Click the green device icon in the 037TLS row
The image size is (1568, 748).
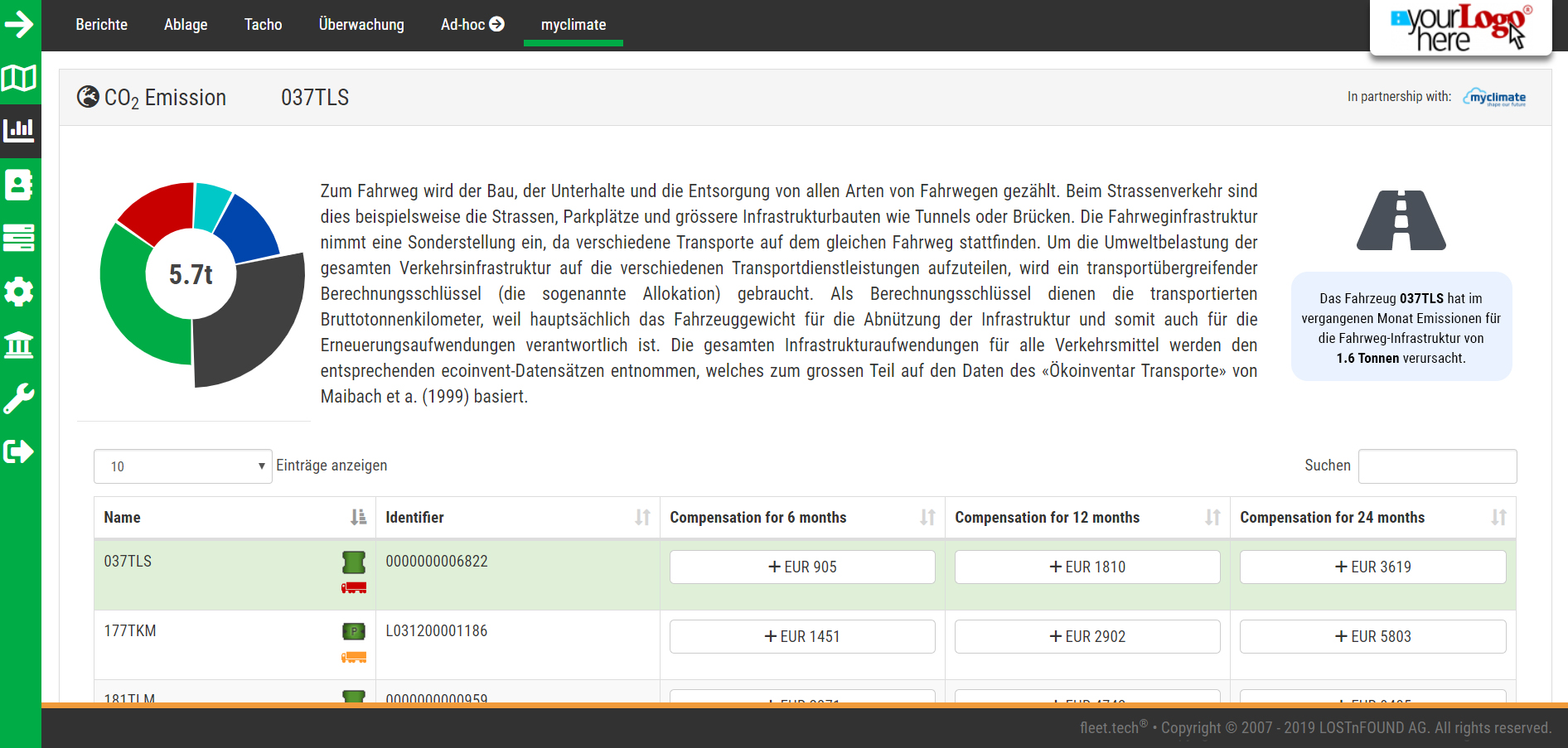[x=354, y=562]
